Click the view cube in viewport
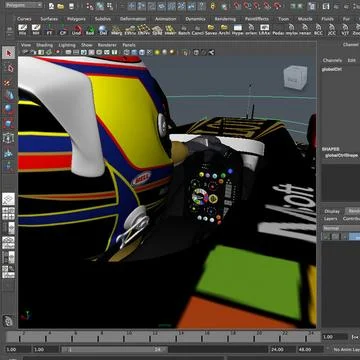This screenshot has width=360, height=360. click(x=295, y=78)
